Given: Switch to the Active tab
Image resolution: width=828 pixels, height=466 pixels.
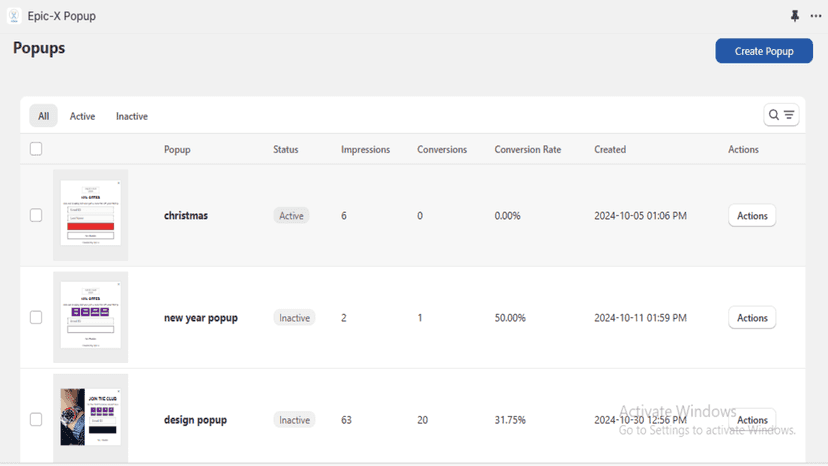Looking at the screenshot, I should tap(82, 116).
